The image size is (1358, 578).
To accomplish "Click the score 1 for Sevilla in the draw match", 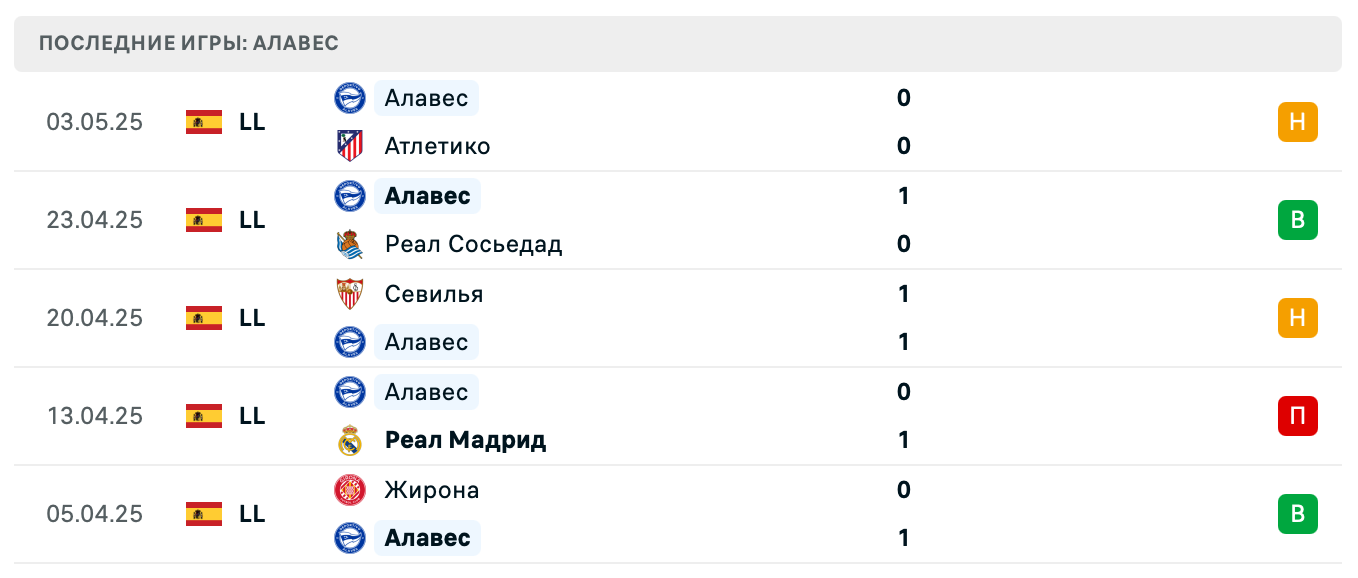I will click(903, 294).
